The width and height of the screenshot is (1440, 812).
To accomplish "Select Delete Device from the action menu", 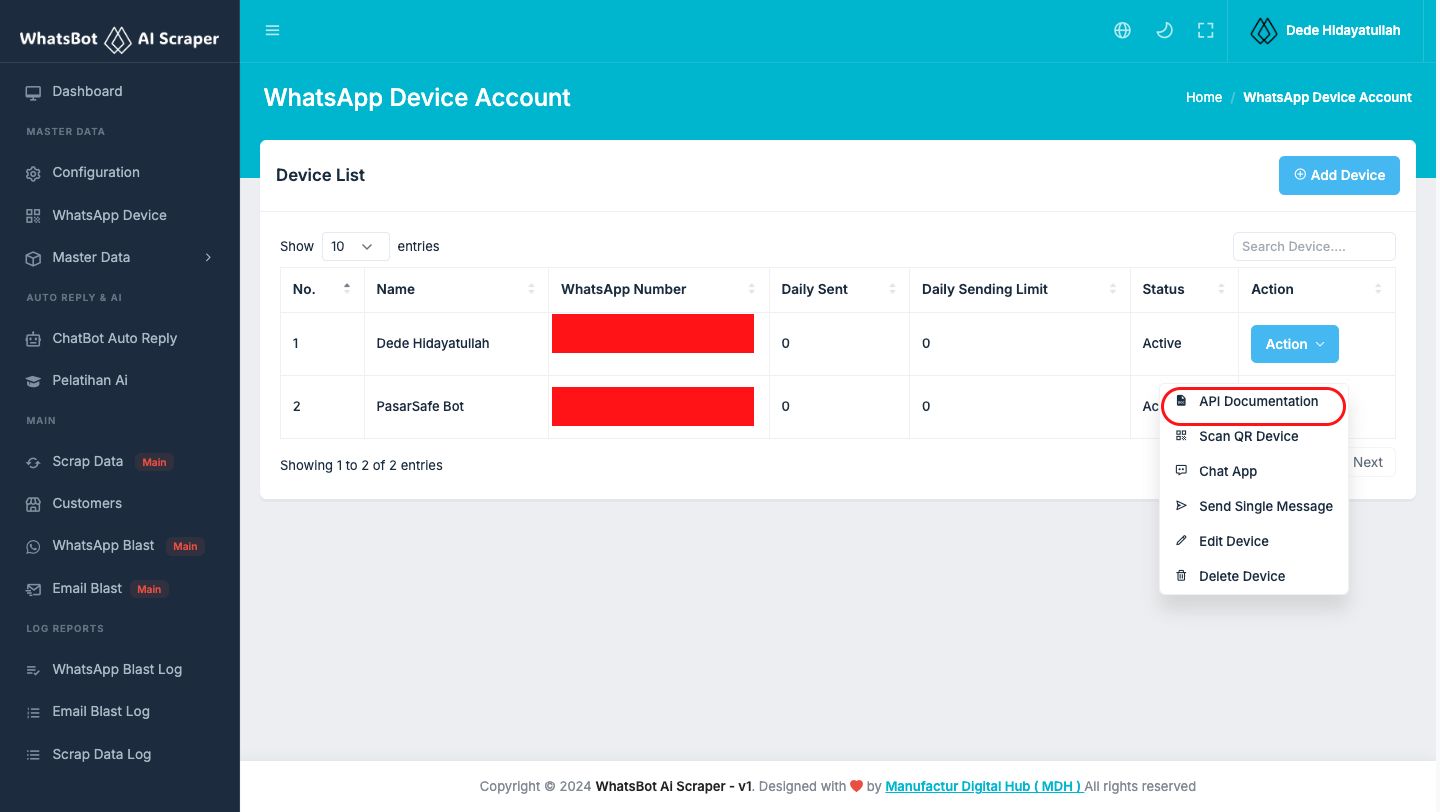I will click(1241, 576).
